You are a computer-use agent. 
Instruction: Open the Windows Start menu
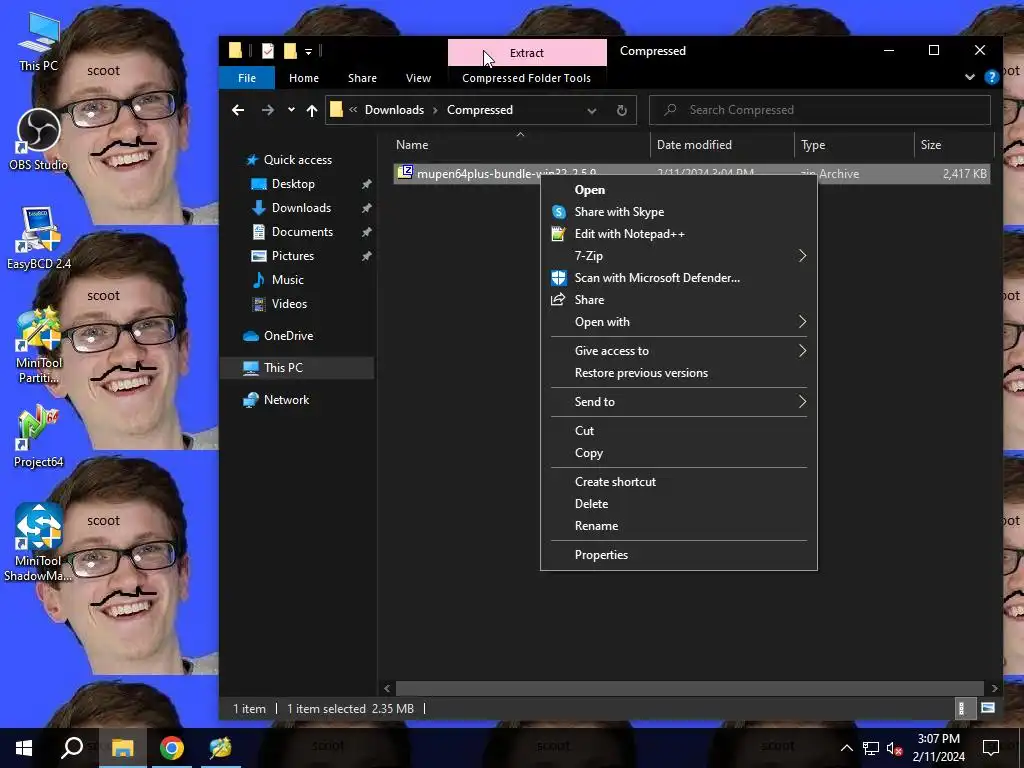coord(24,748)
